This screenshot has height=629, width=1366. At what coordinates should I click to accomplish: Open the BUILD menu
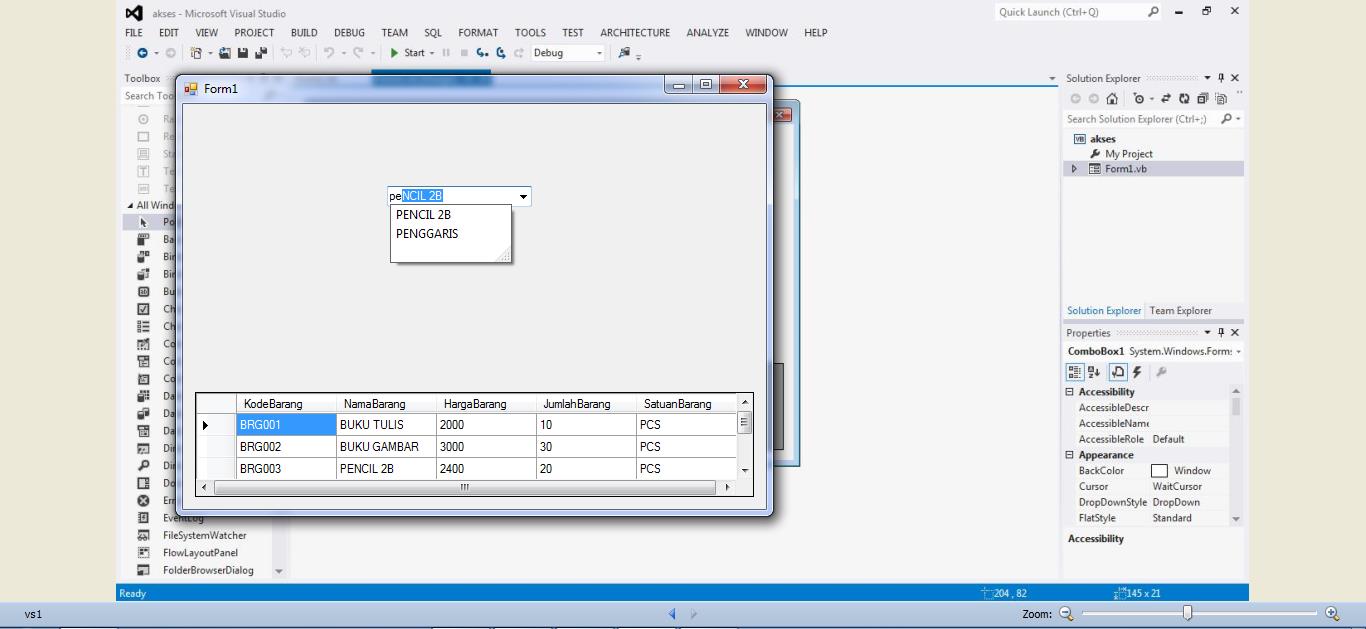304,33
